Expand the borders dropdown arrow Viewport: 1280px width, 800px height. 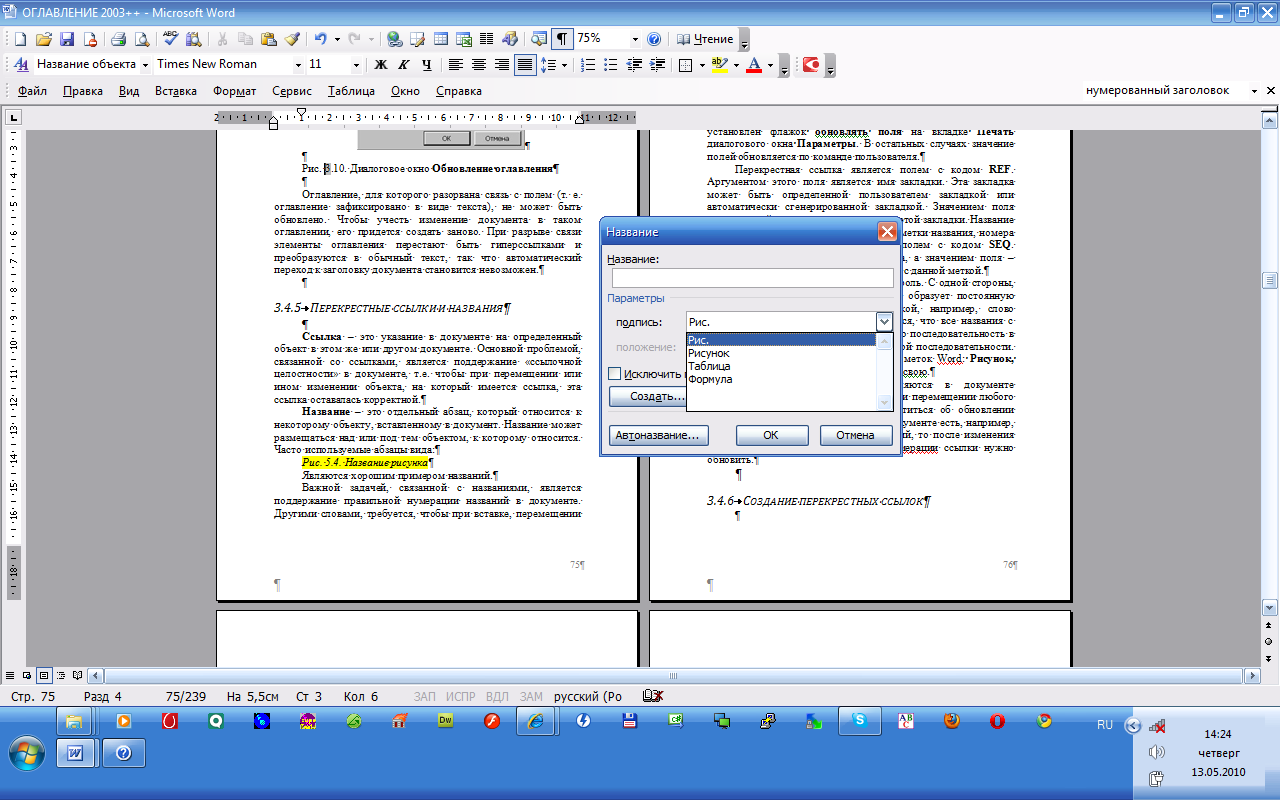click(700, 64)
